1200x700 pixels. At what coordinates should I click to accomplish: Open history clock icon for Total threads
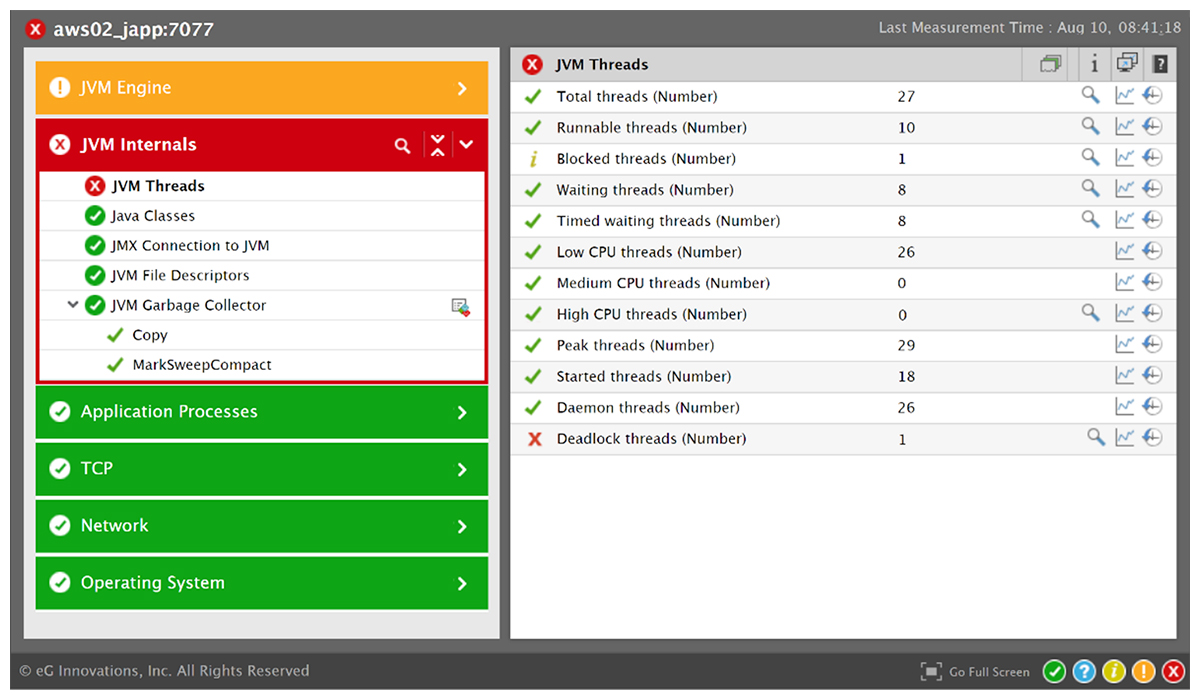pyautogui.click(x=1152, y=96)
